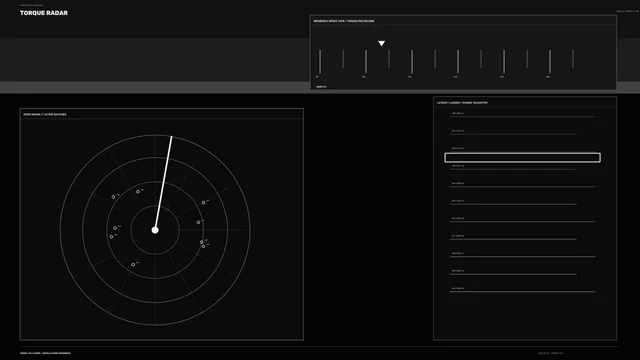Click the triangle pointer on the speed tape
640x360 pixels.
pyautogui.click(x=381, y=43)
